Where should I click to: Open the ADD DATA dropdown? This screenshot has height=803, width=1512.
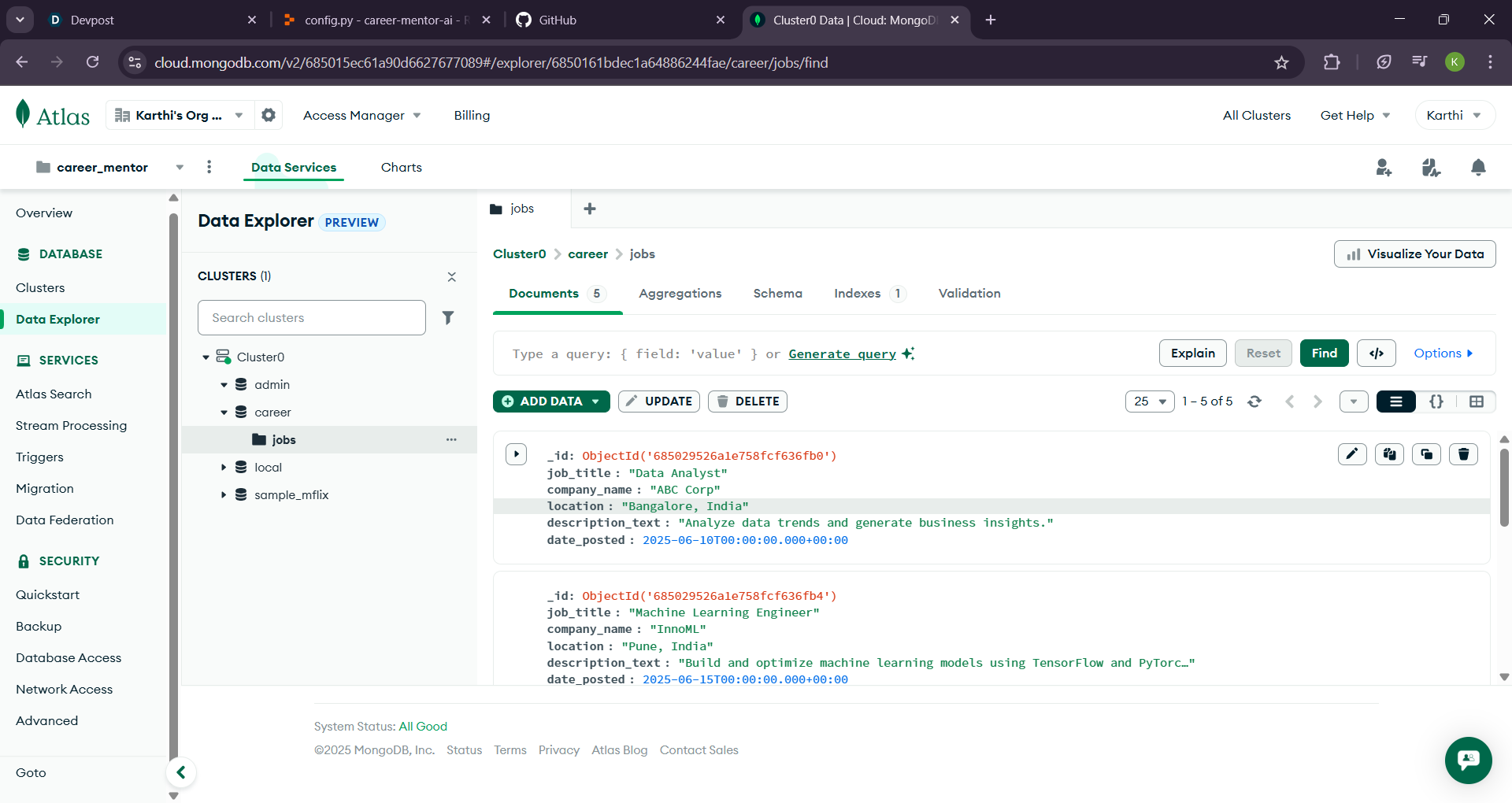(x=551, y=401)
